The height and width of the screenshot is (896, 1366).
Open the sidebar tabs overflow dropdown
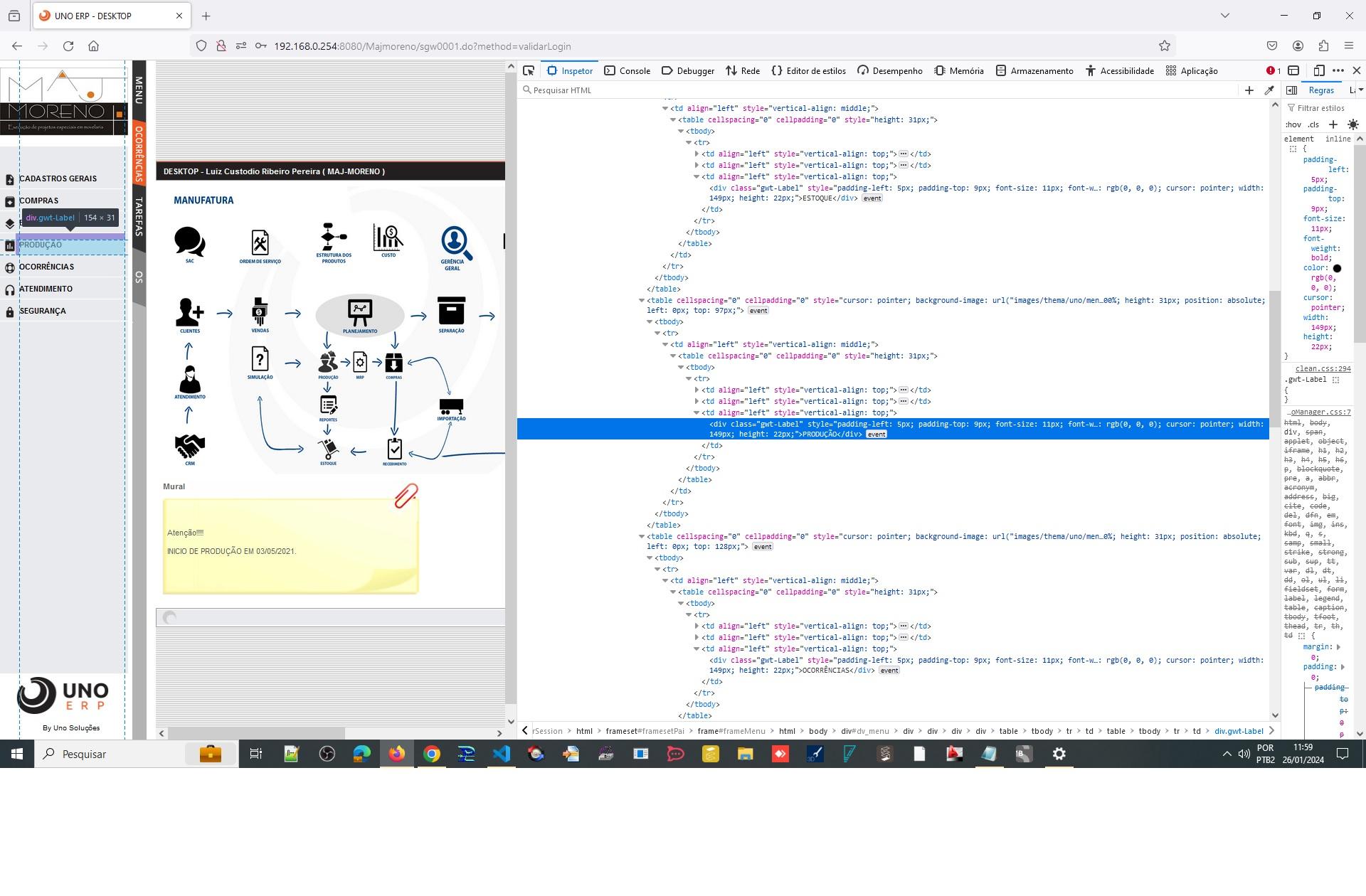click(x=1360, y=90)
